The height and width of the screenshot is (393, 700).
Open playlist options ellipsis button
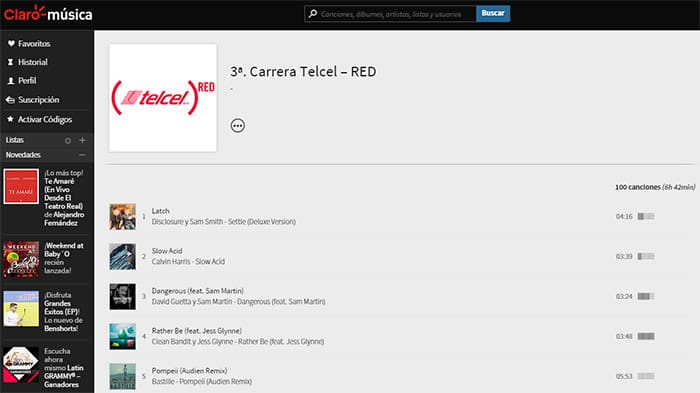tap(238, 125)
